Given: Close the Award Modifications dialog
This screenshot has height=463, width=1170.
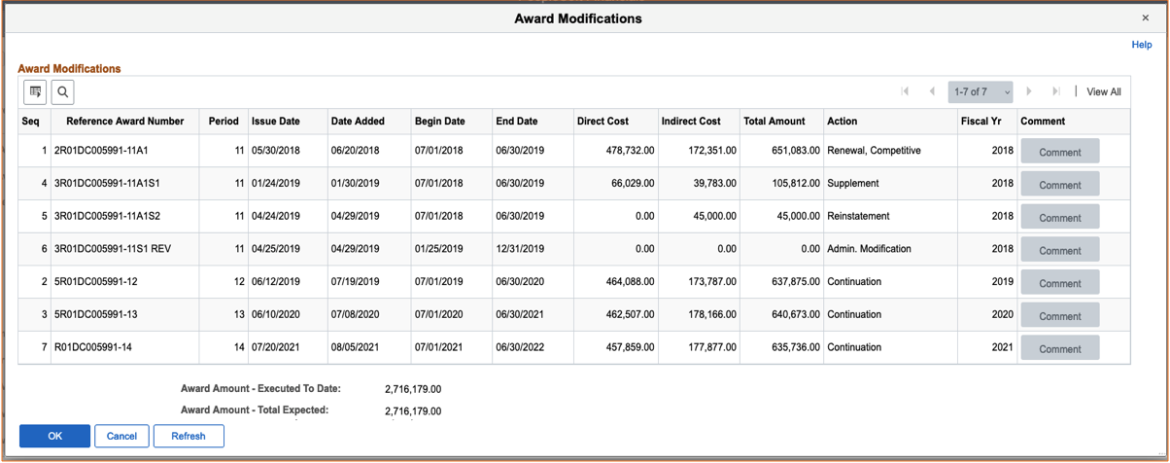Looking at the screenshot, I should tap(1145, 18).
